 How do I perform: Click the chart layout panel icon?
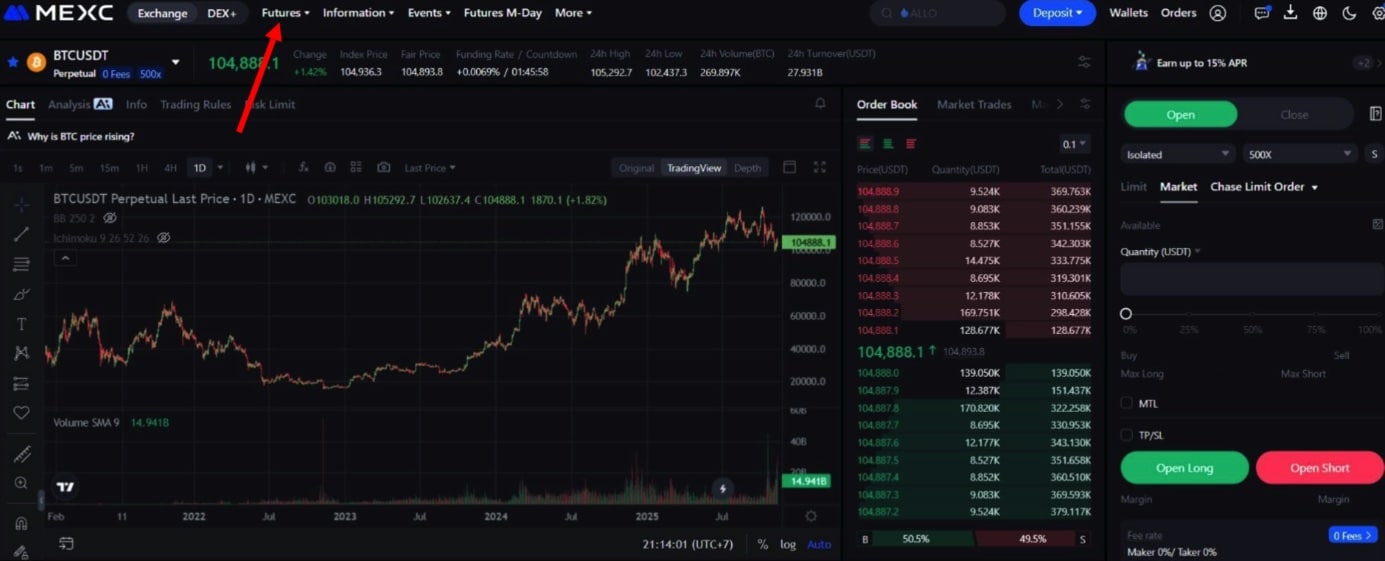(x=789, y=168)
